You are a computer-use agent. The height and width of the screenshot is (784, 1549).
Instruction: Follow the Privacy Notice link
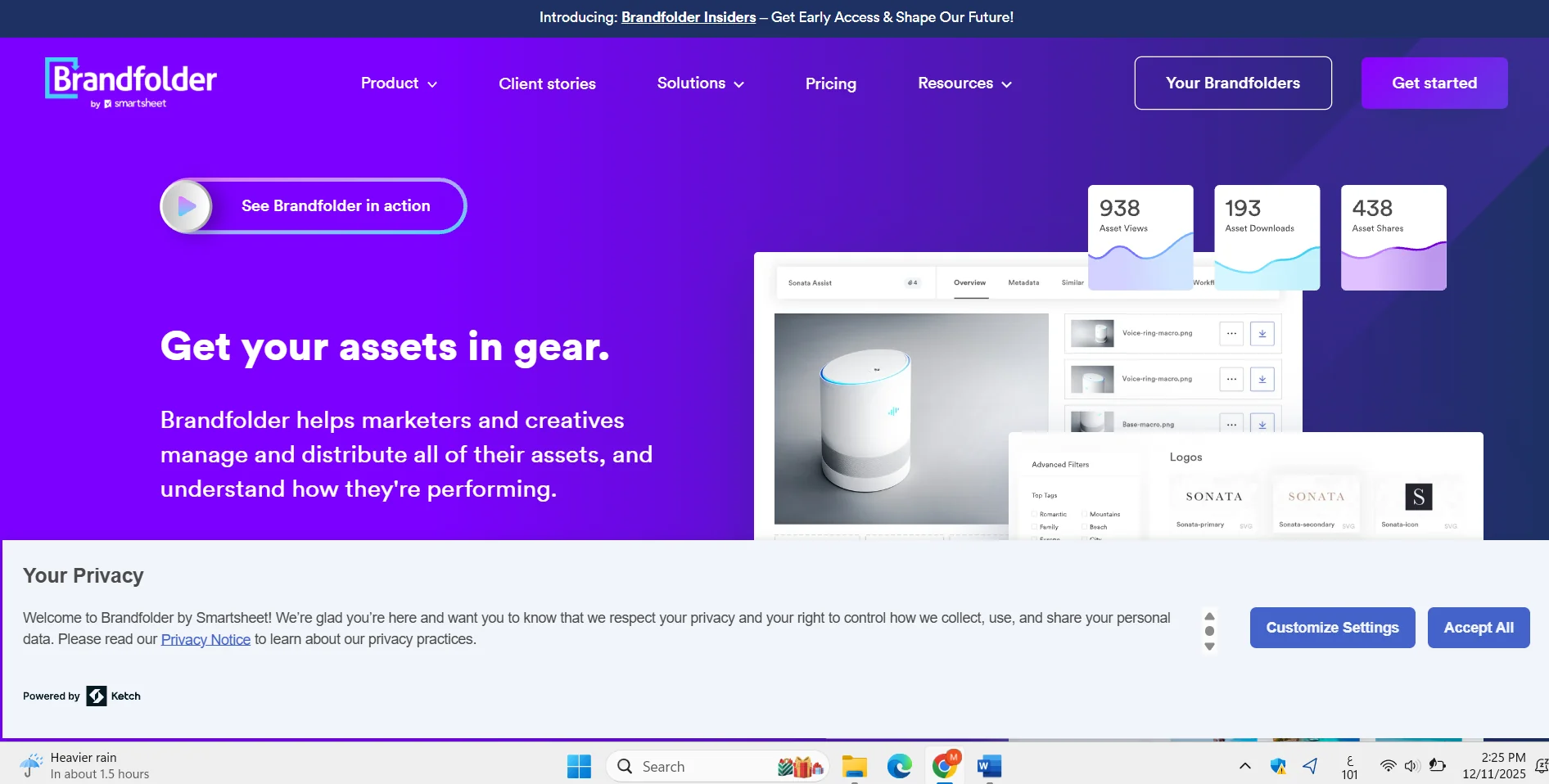coord(205,639)
